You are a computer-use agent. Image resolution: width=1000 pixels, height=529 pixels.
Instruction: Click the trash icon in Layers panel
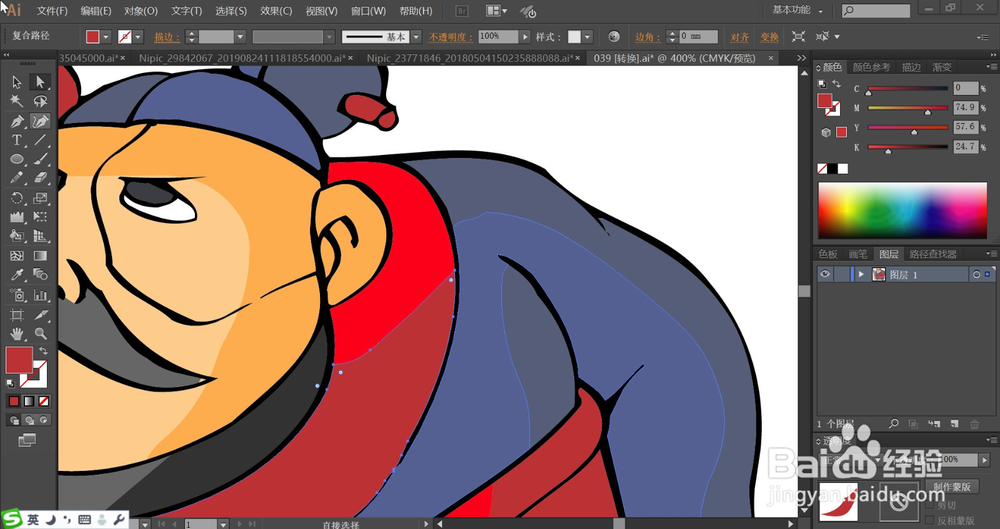click(x=974, y=424)
